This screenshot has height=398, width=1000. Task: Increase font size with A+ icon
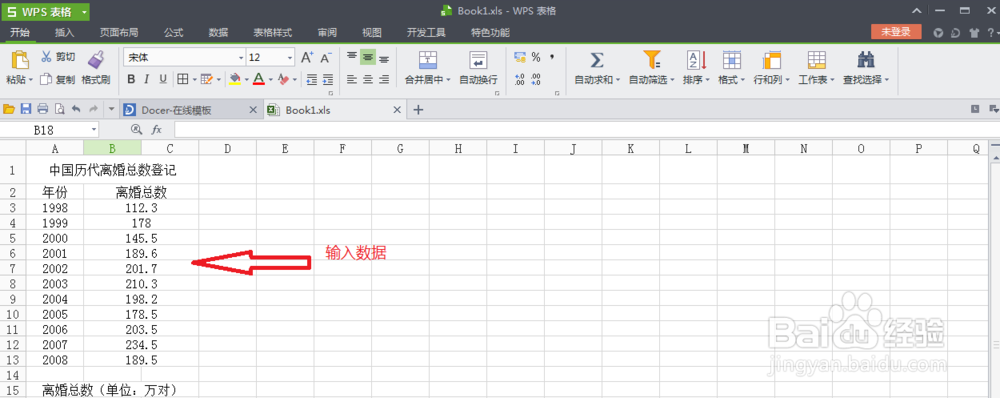pyautogui.click(x=307, y=57)
